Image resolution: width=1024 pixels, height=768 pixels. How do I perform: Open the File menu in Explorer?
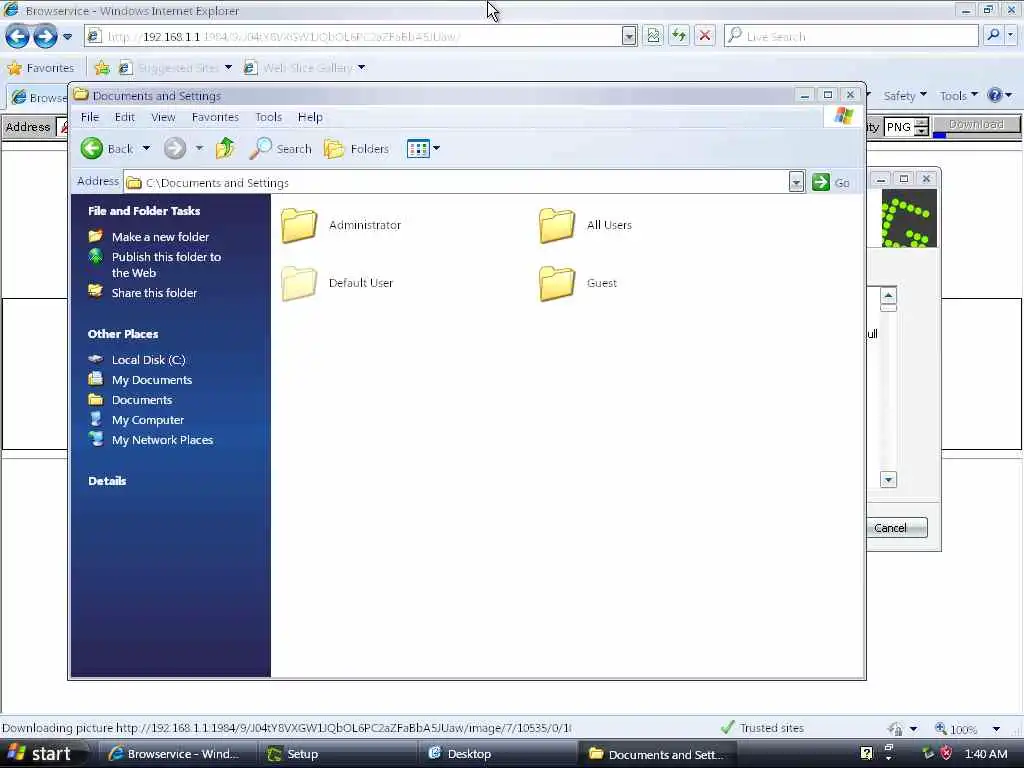pyautogui.click(x=90, y=117)
